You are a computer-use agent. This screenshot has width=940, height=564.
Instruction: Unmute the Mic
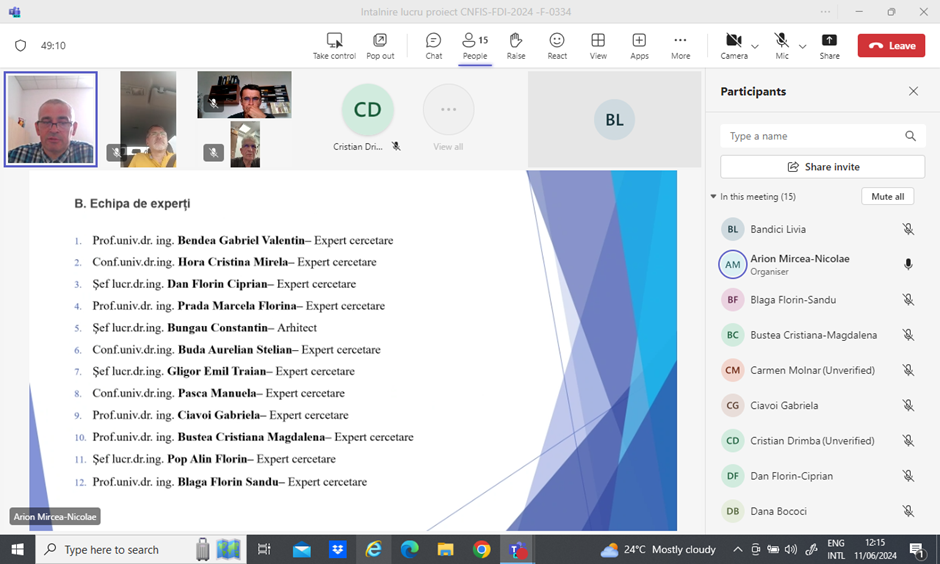point(781,41)
